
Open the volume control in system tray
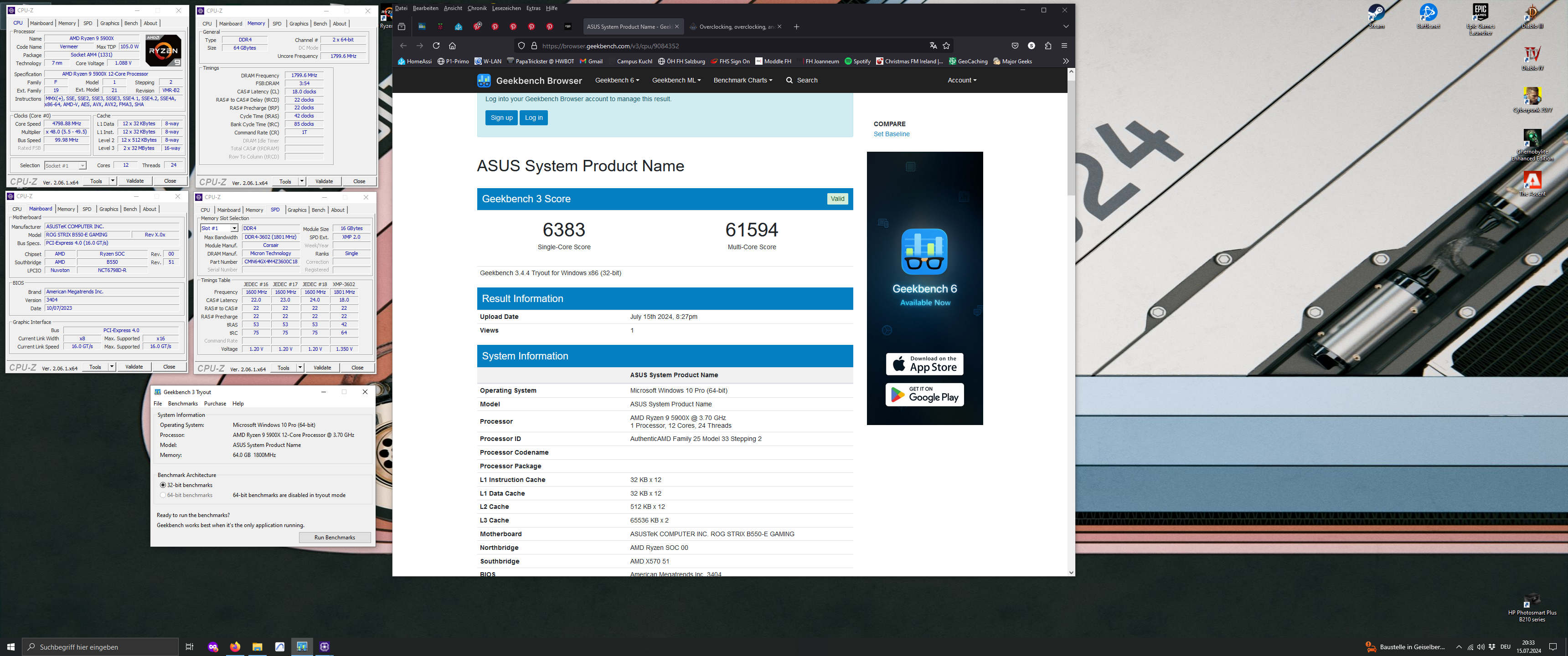[x=1481, y=647]
